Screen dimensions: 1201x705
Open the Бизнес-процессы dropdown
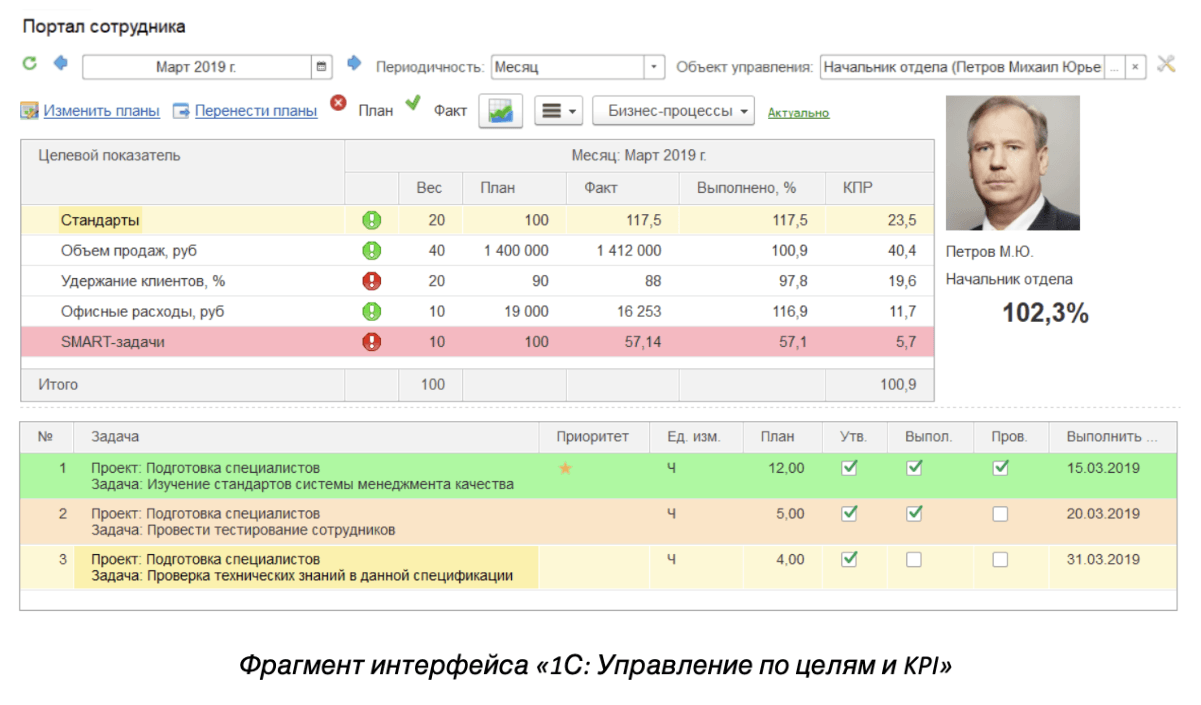[x=673, y=111]
